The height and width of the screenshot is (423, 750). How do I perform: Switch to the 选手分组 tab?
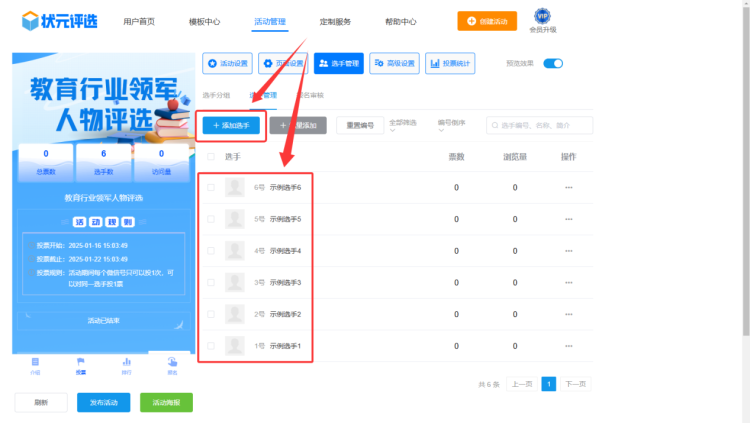pyautogui.click(x=216, y=95)
